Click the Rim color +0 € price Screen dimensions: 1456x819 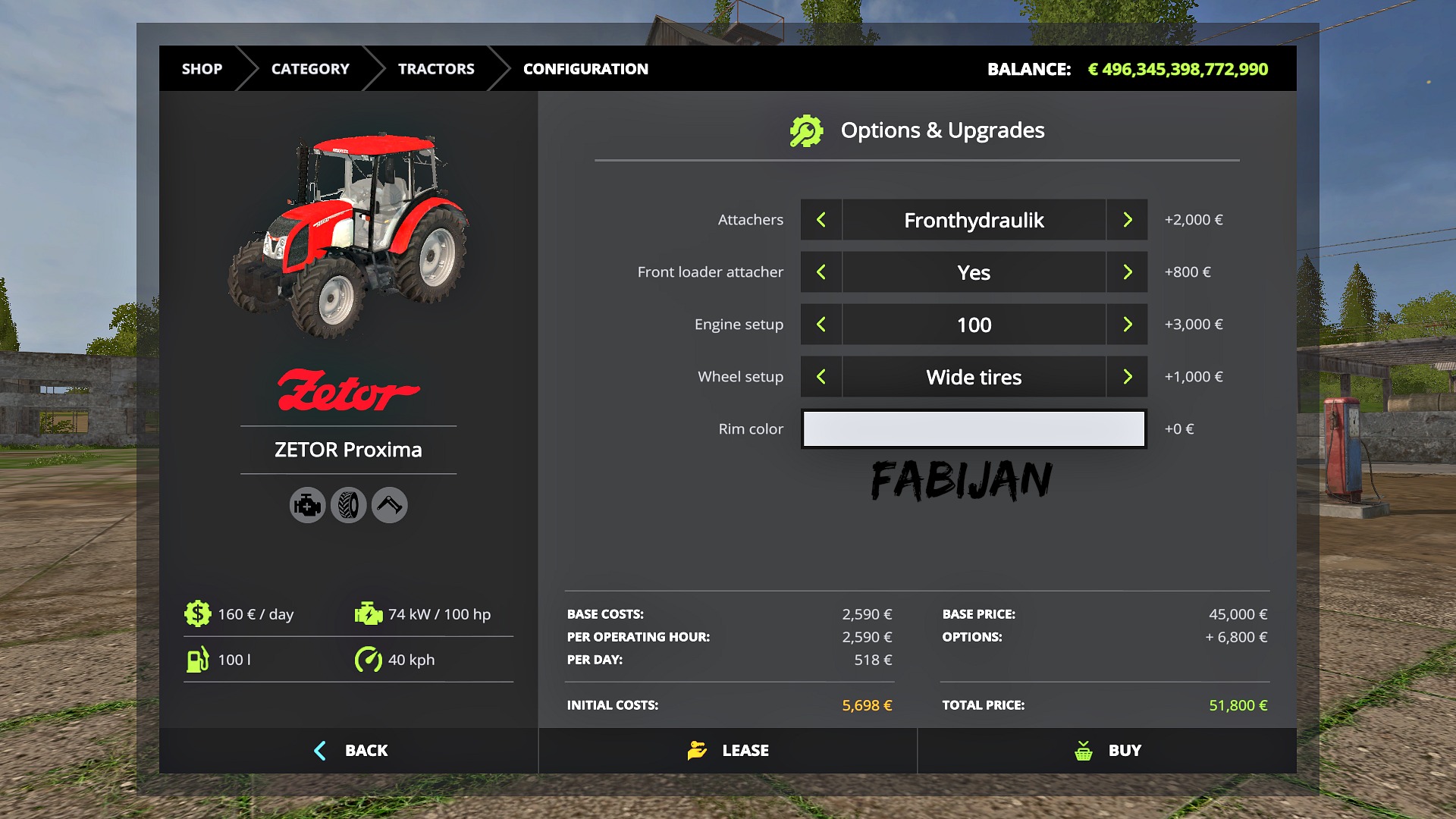pos(1179,429)
